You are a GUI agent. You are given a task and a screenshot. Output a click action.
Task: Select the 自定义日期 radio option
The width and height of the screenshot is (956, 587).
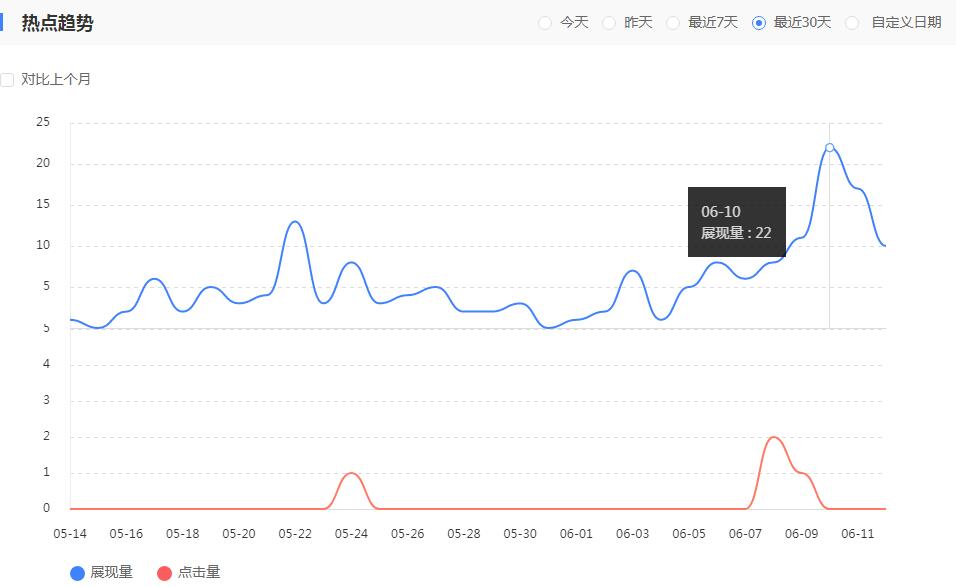pos(852,23)
